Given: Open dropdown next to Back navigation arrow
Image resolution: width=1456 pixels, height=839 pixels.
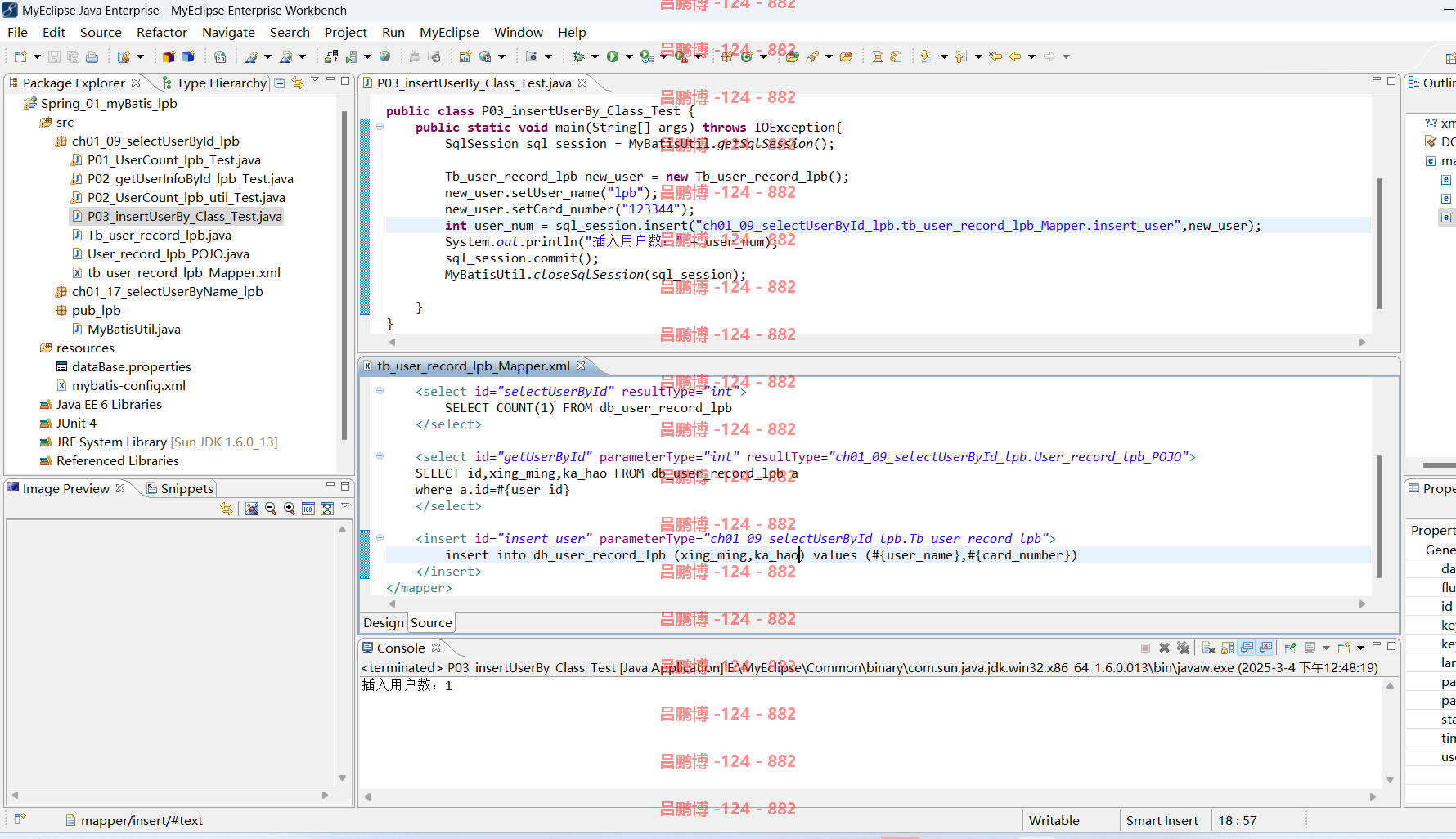Looking at the screenshot, I should point(1031,56).
